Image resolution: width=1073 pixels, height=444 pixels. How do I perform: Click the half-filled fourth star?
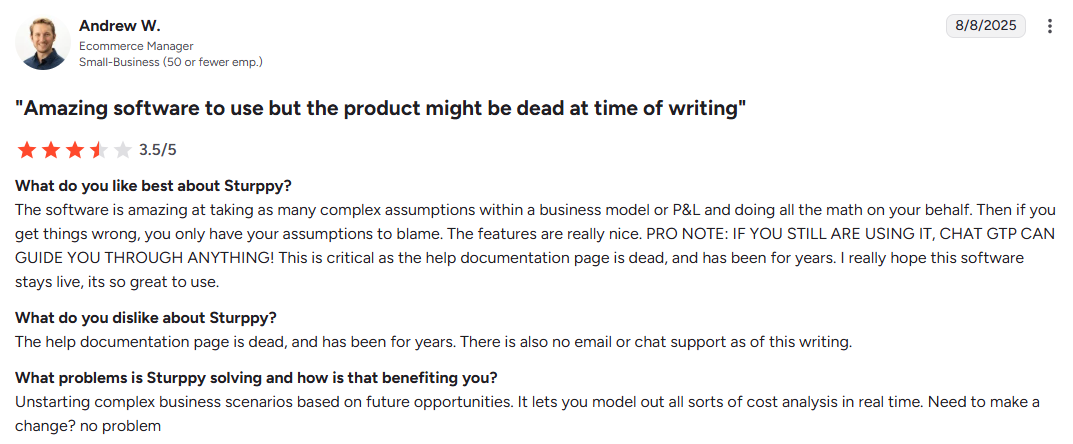(99, 150)
